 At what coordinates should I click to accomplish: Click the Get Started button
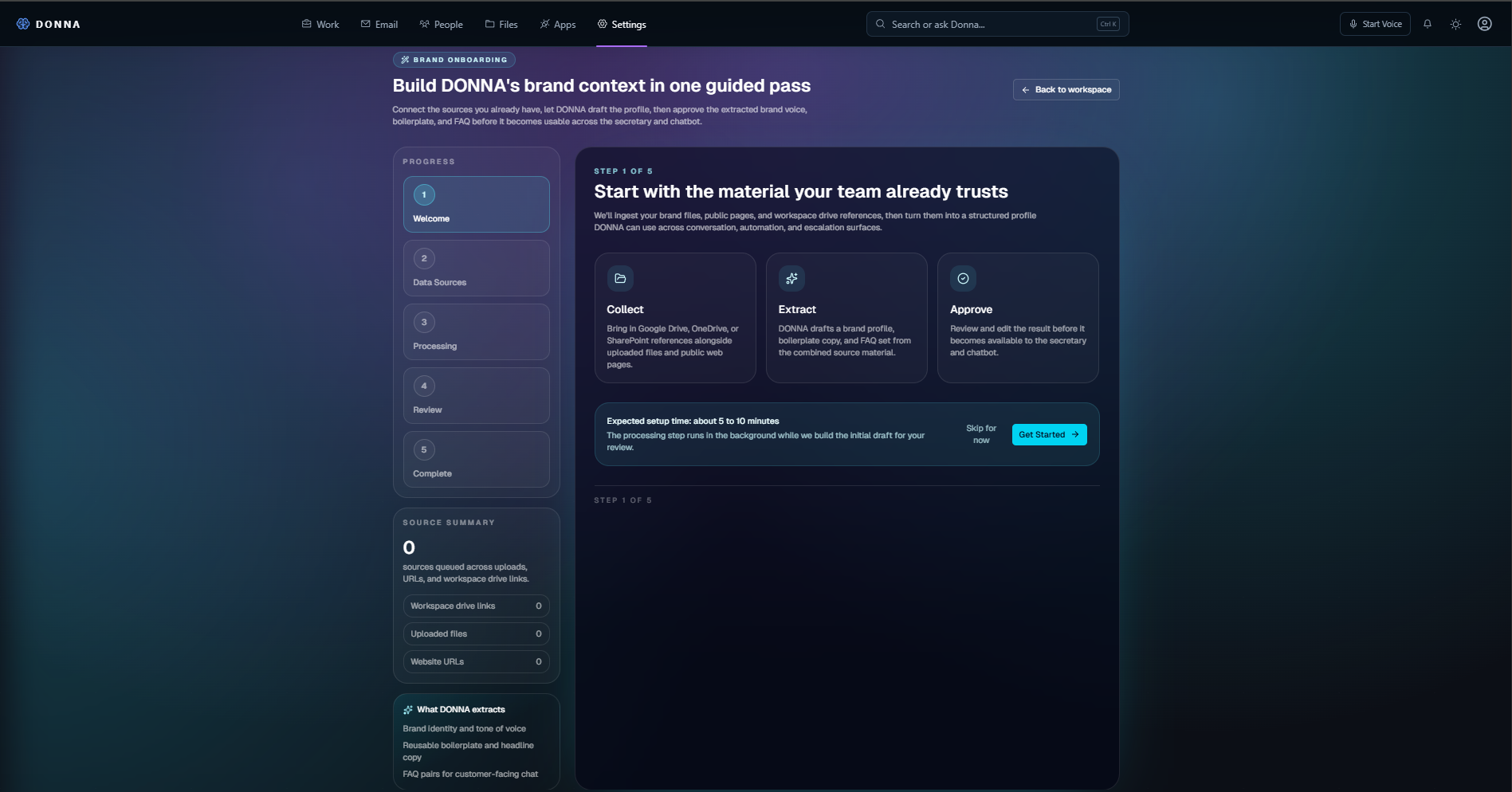pos(1049,434)
